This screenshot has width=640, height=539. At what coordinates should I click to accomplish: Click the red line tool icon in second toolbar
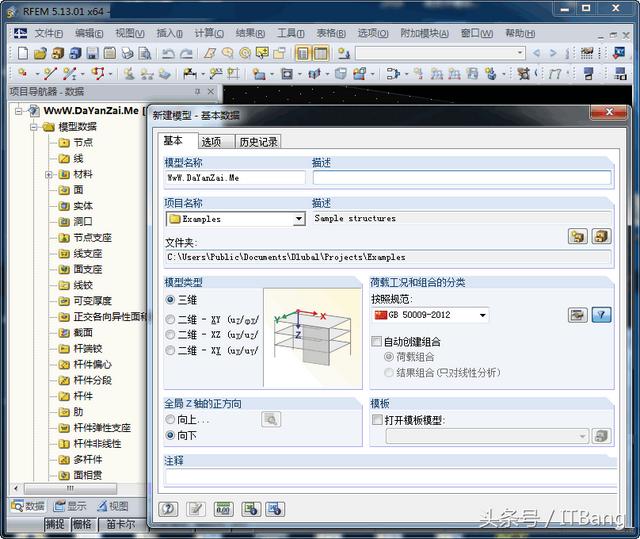(51, 73)
